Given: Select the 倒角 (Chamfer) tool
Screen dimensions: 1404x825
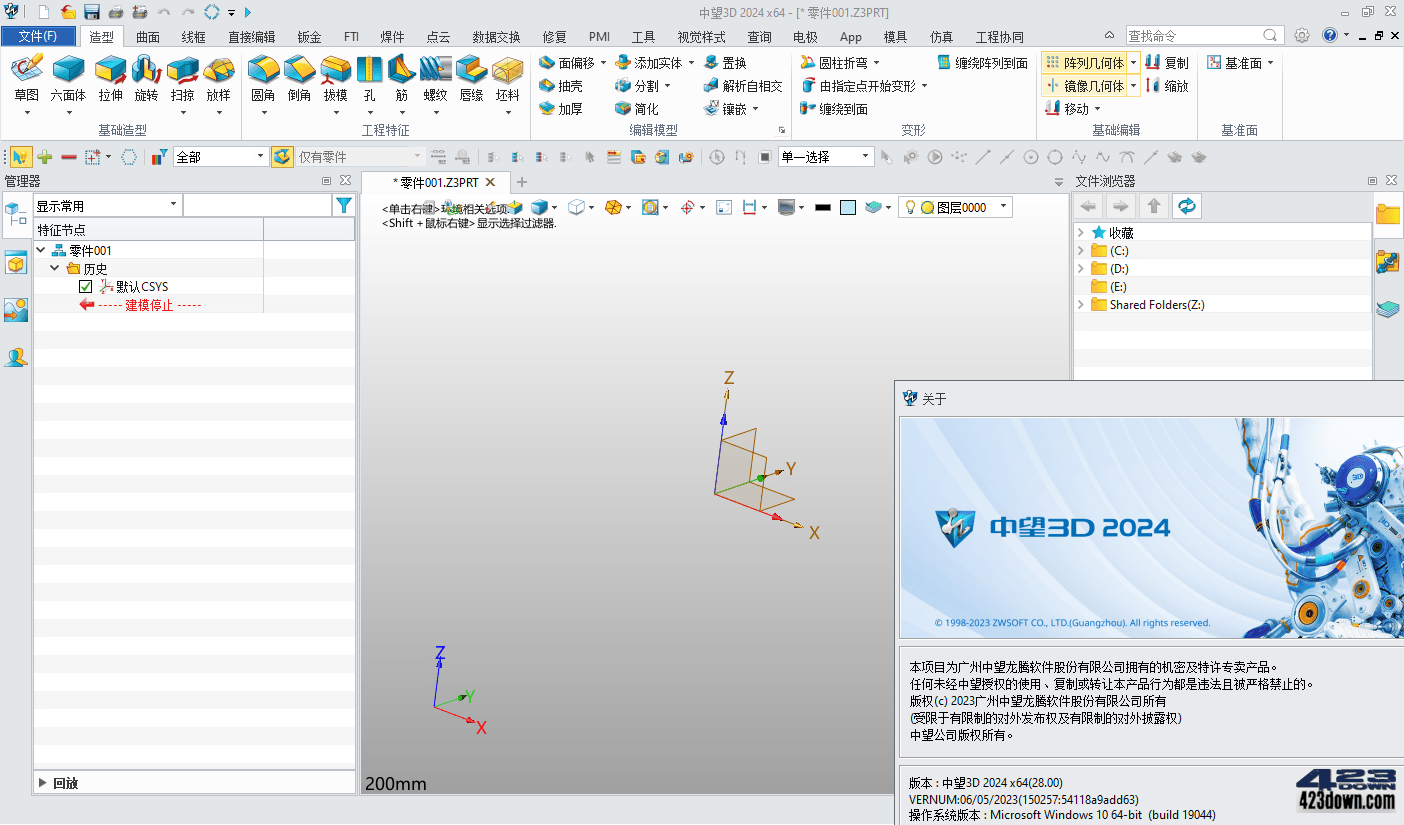Looking at the screenshot, I should click(299, 80).
